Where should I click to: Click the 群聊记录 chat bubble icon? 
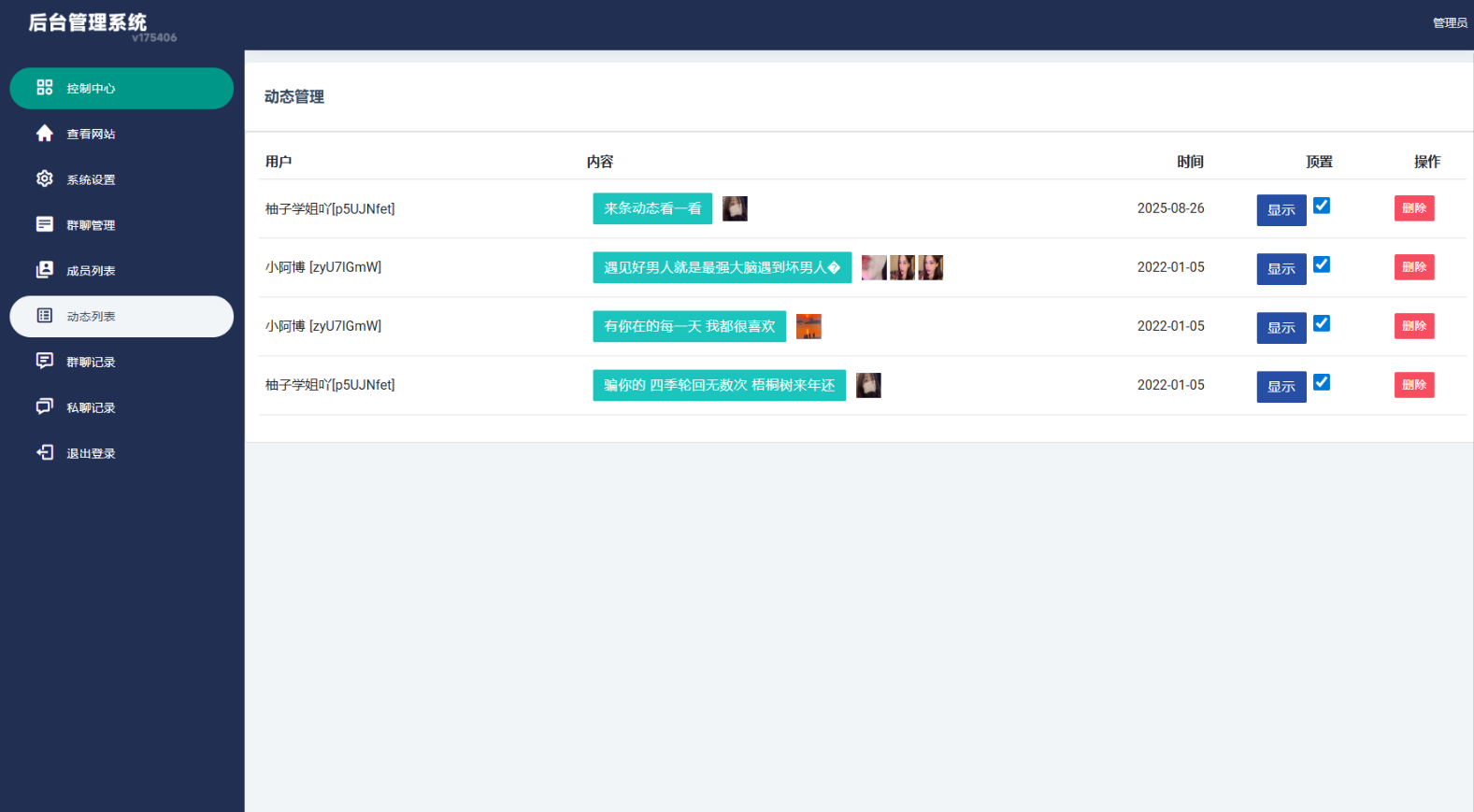pos(44,361)
